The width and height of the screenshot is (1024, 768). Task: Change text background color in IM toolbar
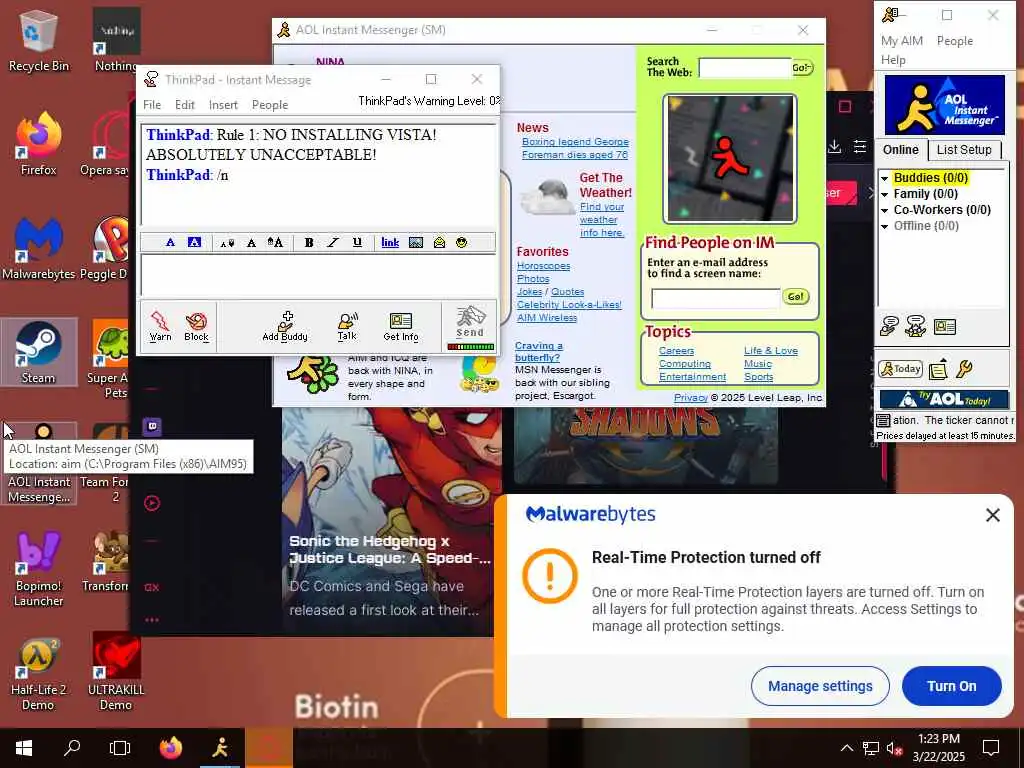click(x=194, y=242)
